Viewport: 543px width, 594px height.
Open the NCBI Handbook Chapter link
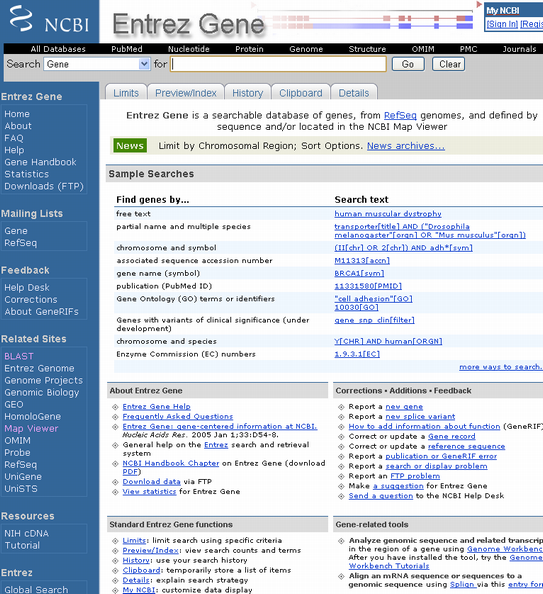[x=171, y=463]
